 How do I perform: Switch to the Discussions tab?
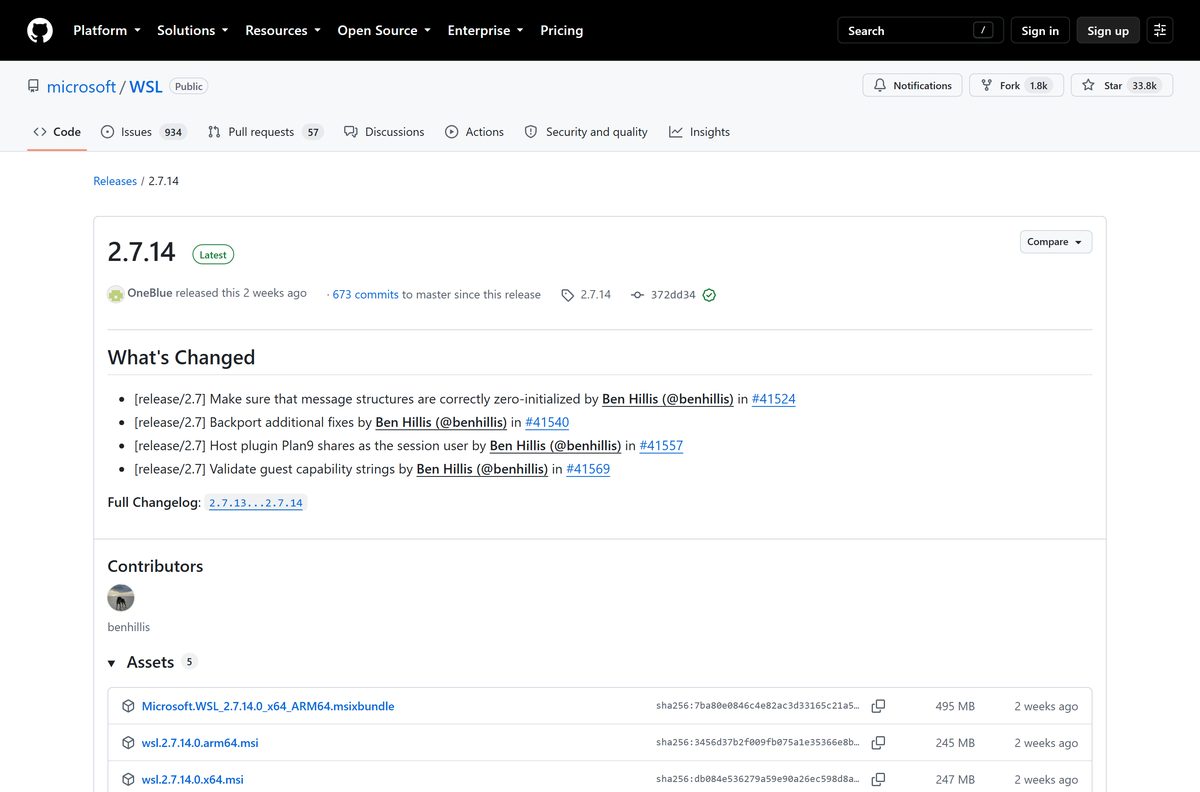point(384,132)
